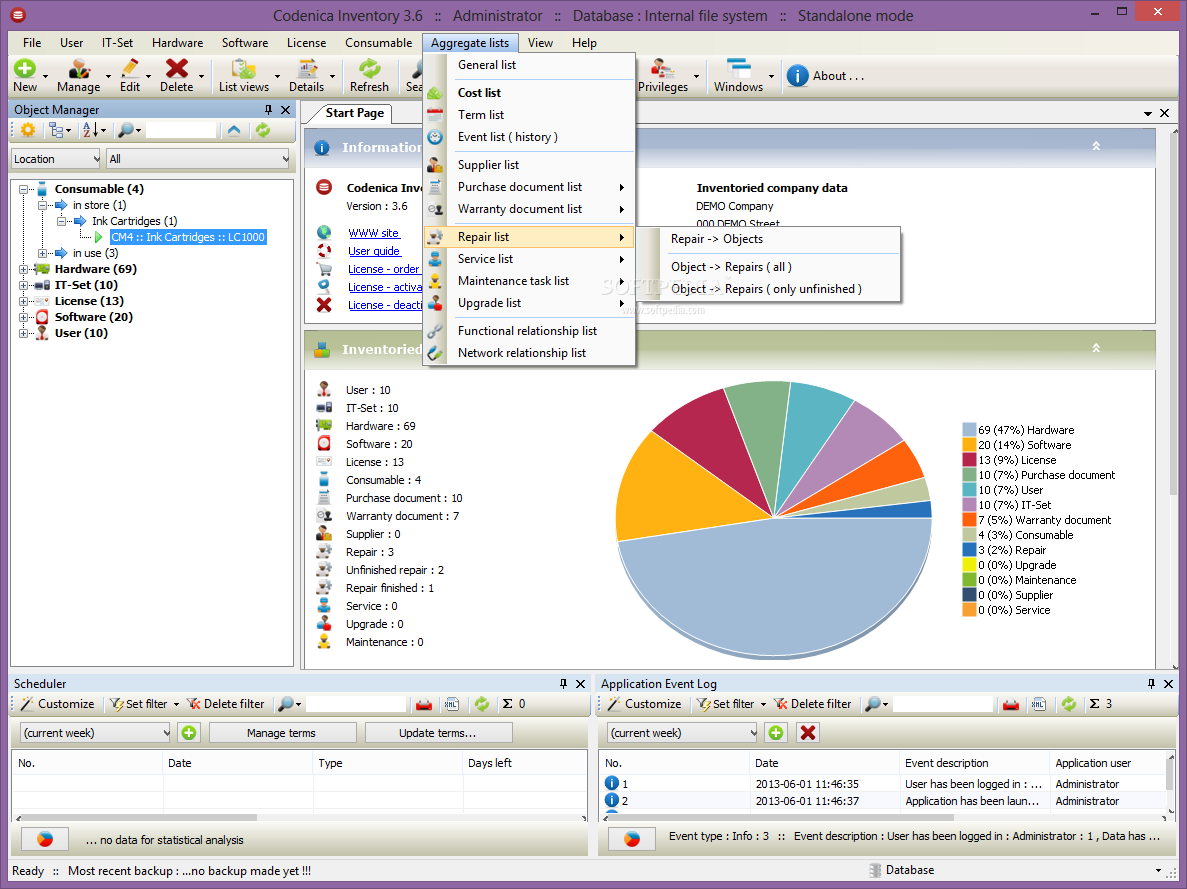Click the Hardware blue legend swatch
Viewport: 1187px width, 889px height.
pyautogui.click(x=969, y=430)
